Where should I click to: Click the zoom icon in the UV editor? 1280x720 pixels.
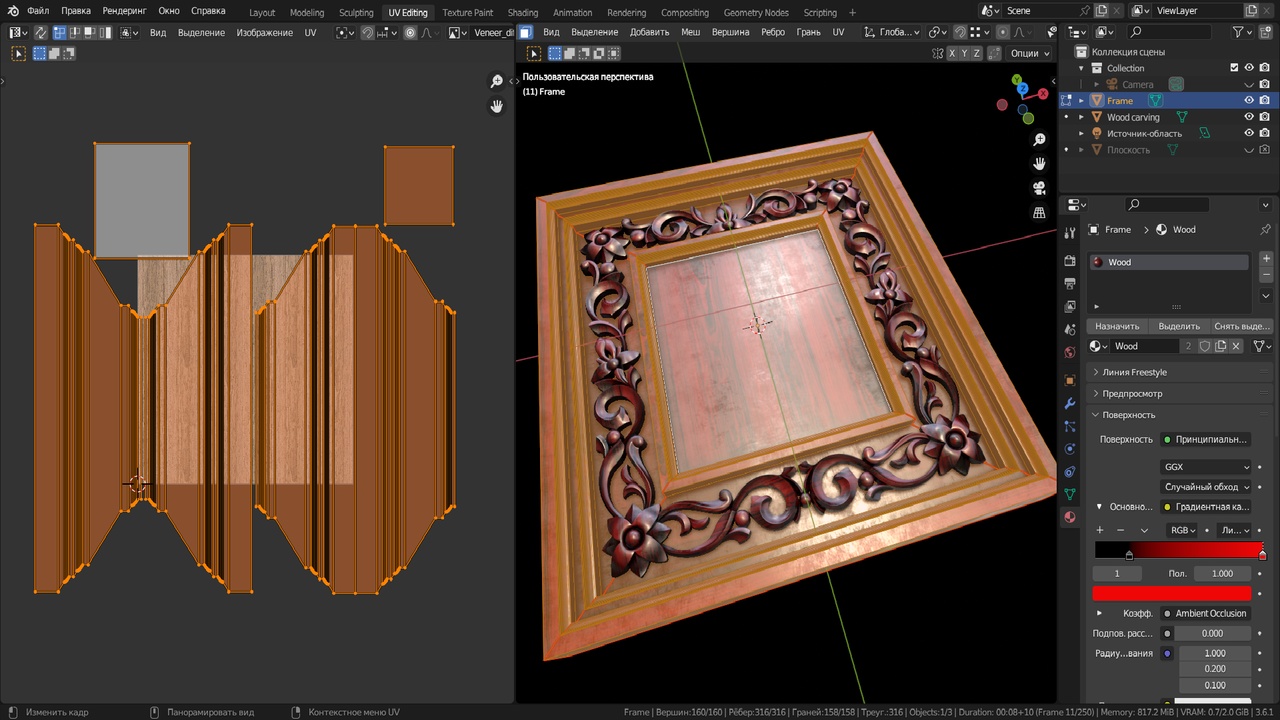pos(497,81)
